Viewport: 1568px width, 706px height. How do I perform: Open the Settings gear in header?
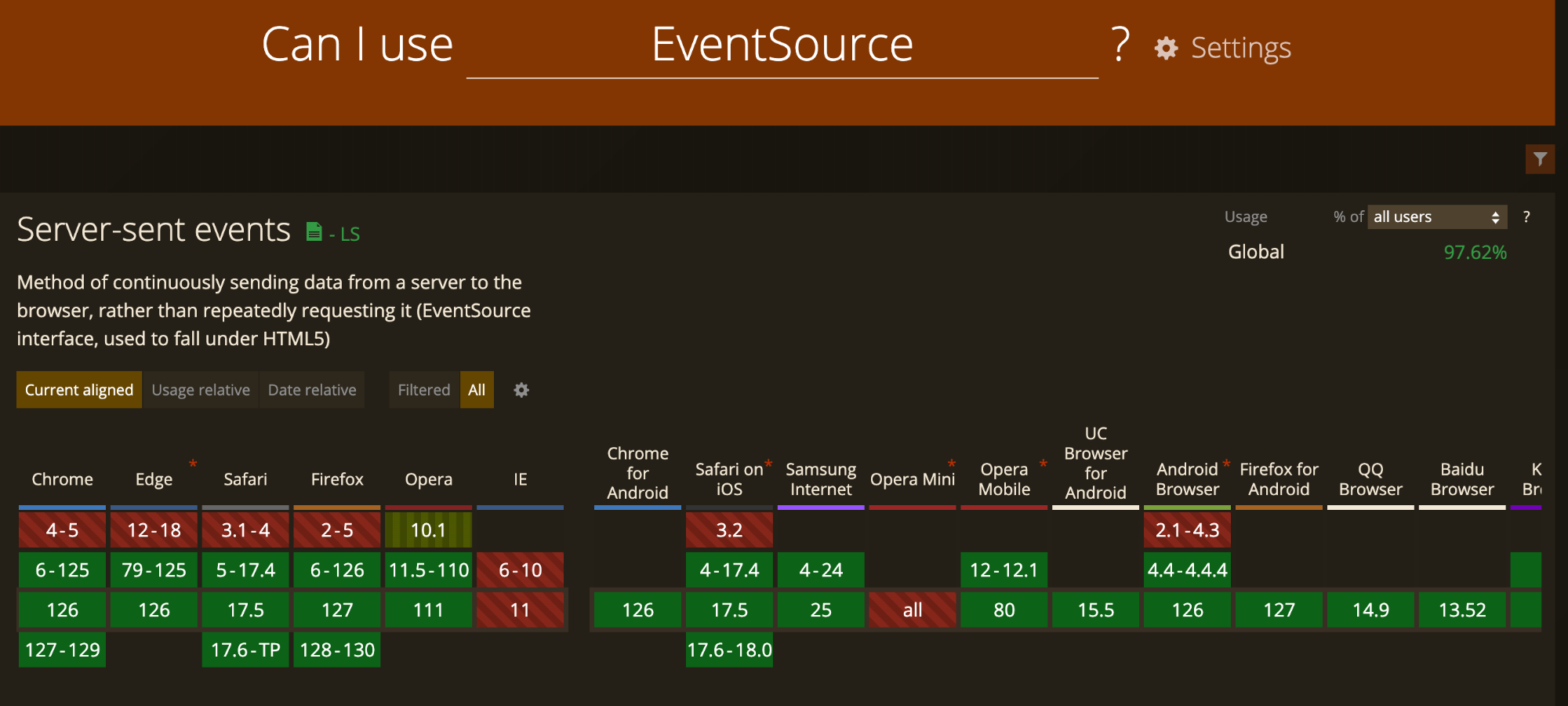click(1166, 49)
